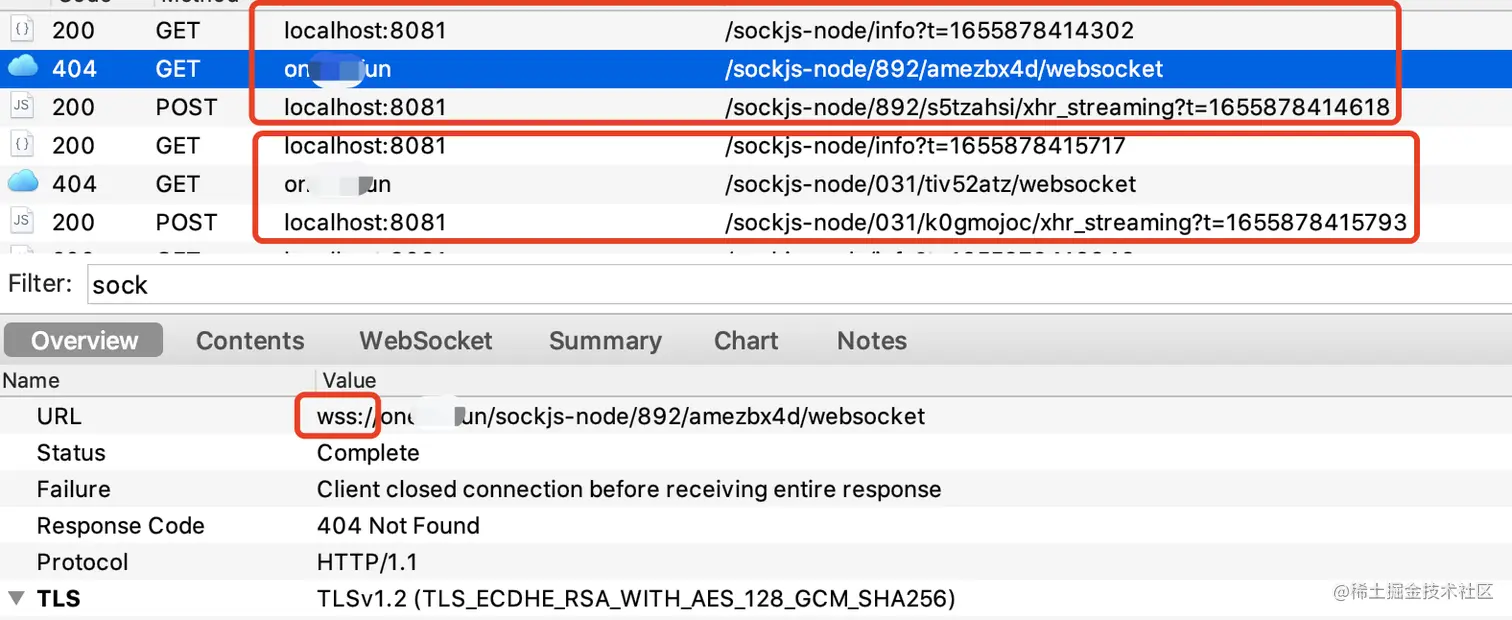Select the URL row's wss value
Screen dimensions: 1512x620
coord(620,417)
